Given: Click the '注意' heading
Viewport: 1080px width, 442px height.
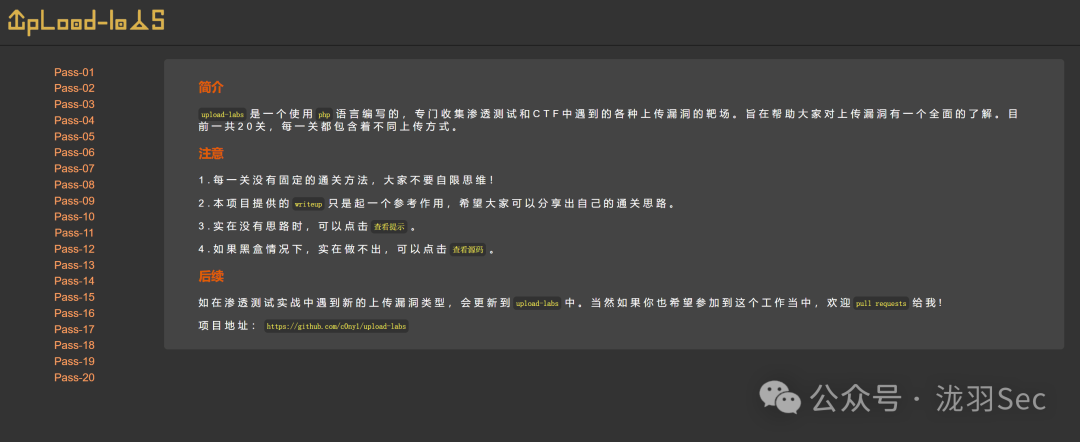Looking at the screenshot, I should (211, 154).
